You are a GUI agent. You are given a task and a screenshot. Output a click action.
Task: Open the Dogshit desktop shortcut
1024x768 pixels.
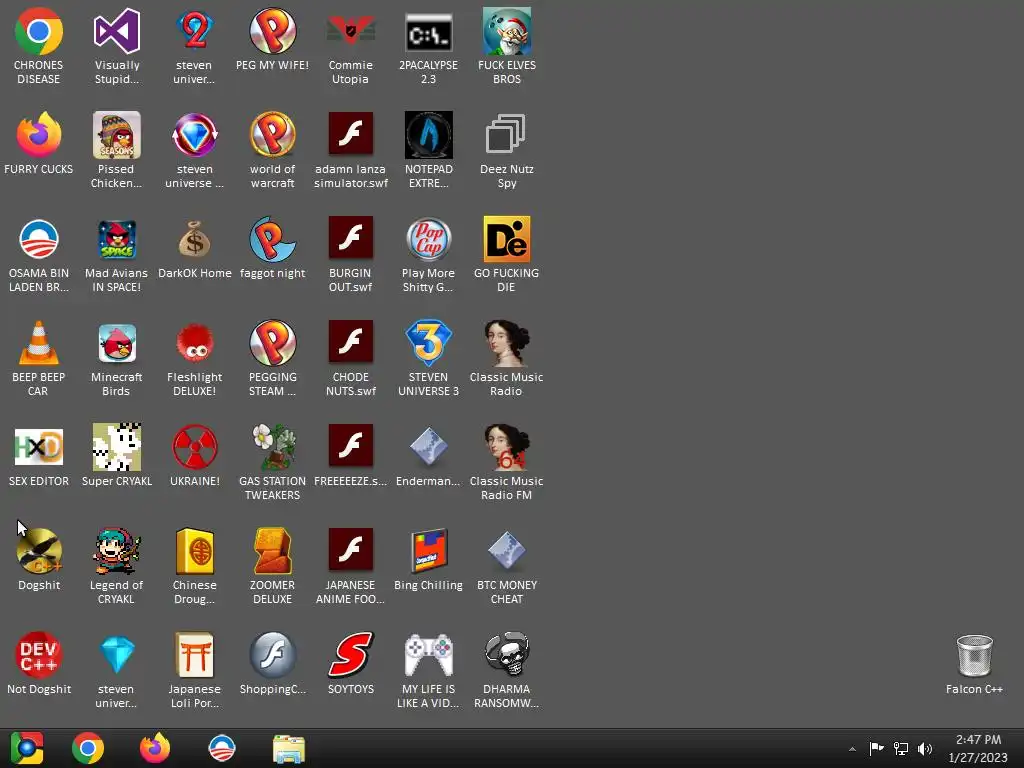[39, 559]
